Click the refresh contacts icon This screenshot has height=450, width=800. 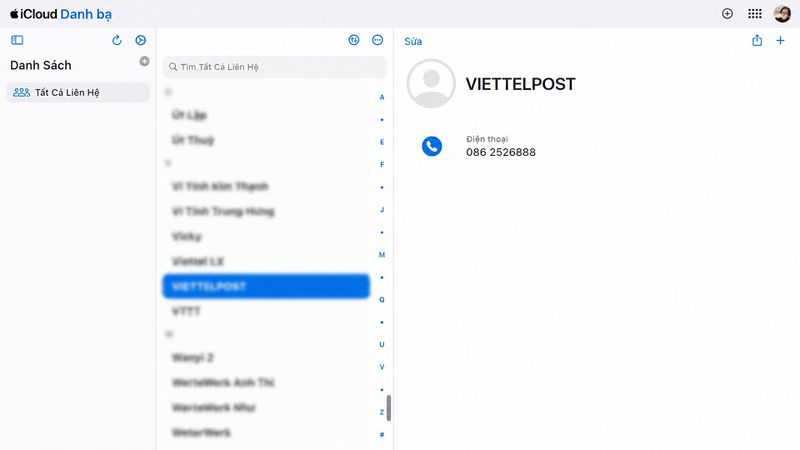(117, 40)
